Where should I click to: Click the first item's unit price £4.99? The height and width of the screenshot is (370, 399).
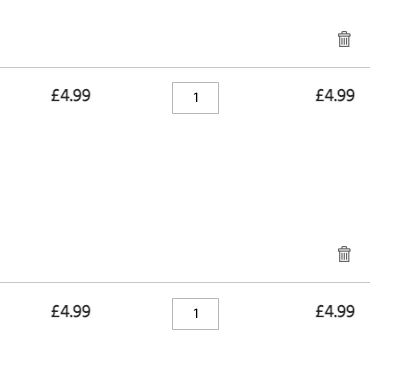tap(71, 96)
